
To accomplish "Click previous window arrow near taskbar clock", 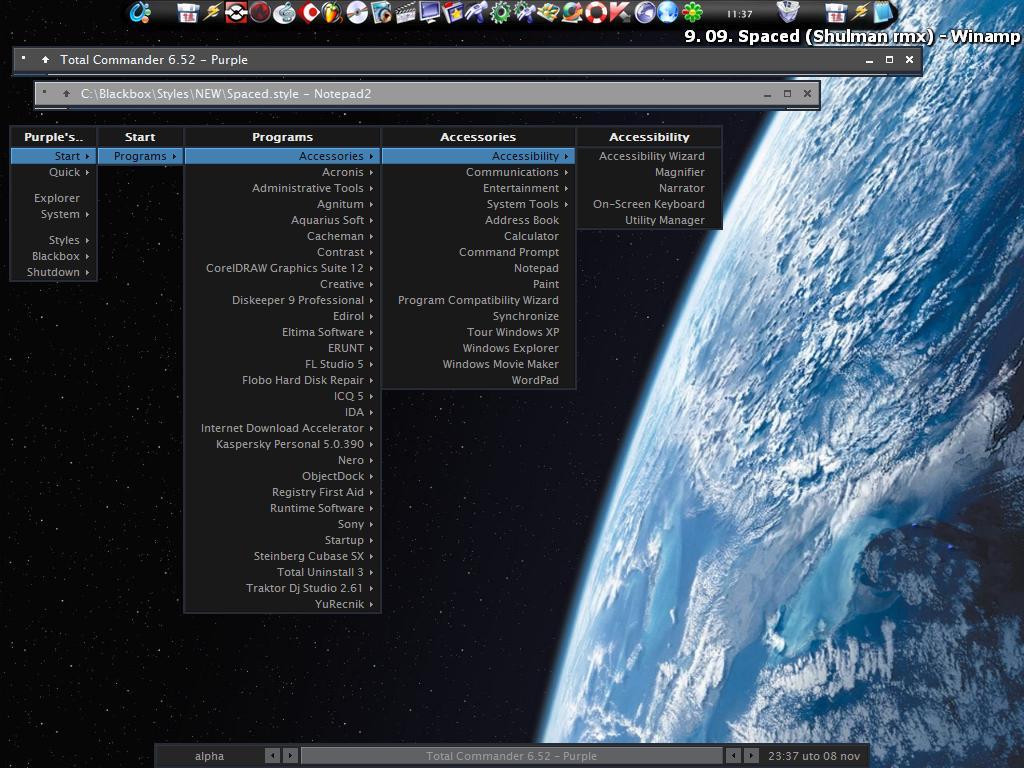I will (x=733, y=756).
